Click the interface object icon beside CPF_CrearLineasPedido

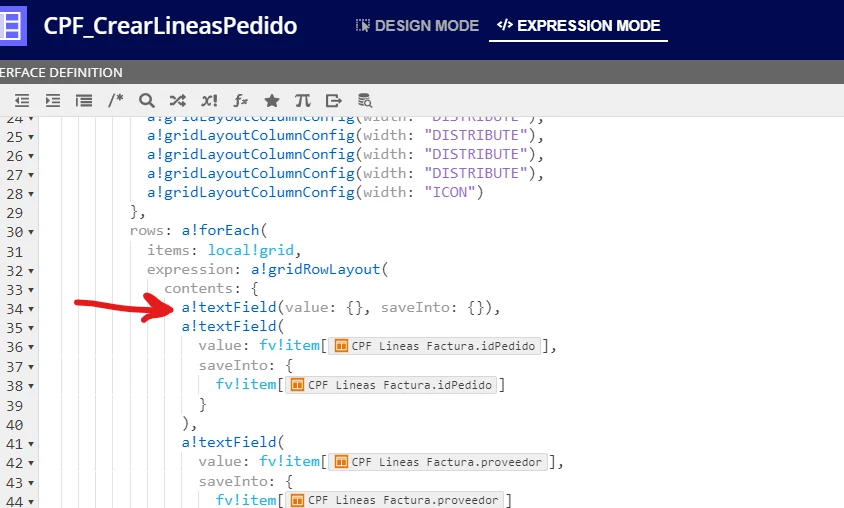[13, 25]
